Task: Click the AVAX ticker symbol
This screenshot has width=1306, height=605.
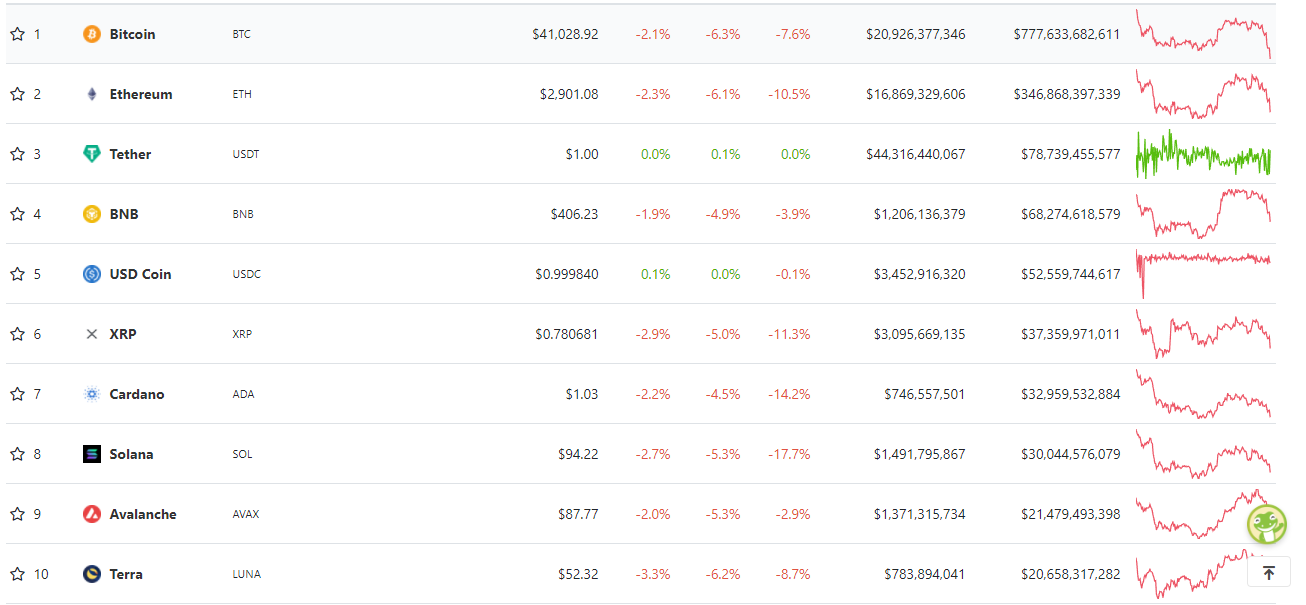Action: click(245, 514)
